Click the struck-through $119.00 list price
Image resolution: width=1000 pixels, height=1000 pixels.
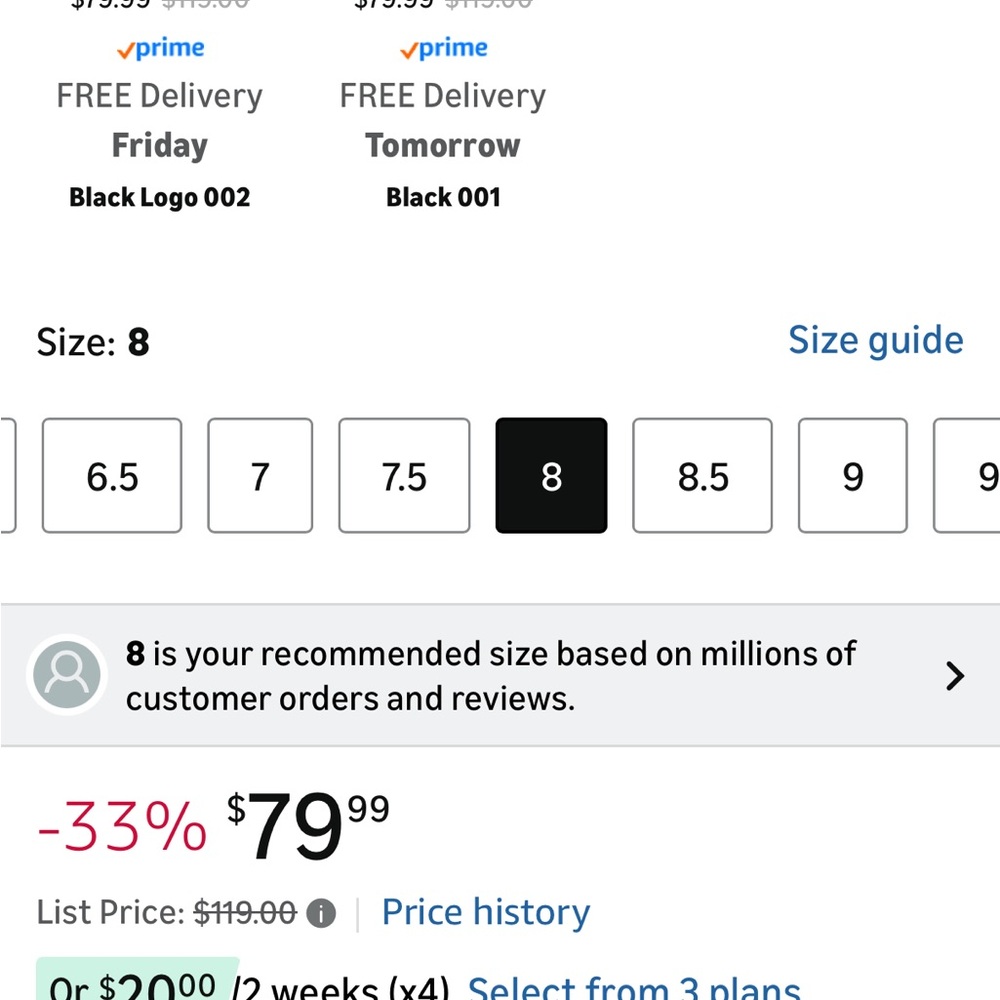245,913
